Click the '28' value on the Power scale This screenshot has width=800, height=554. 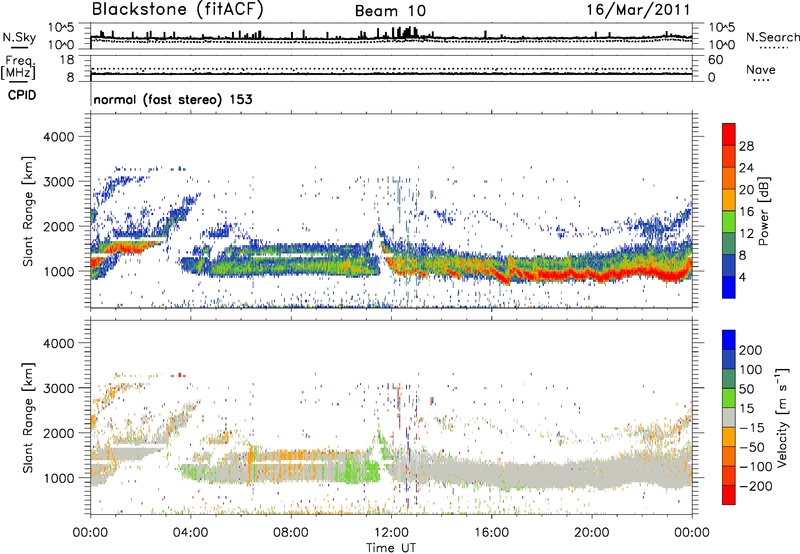[746, 146]
